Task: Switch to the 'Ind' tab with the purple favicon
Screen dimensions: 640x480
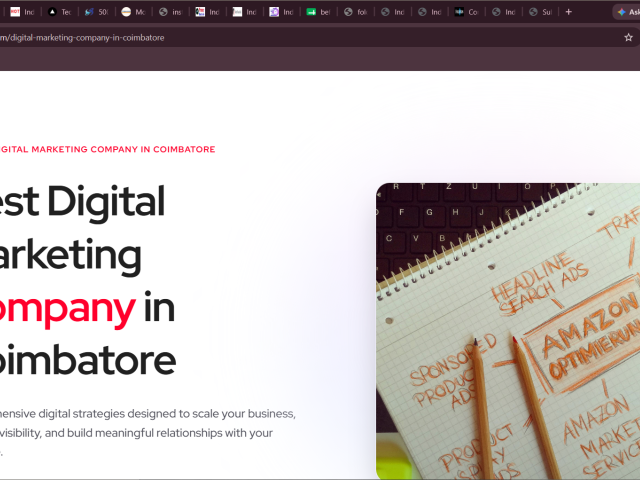Action: tap(281, 12)
